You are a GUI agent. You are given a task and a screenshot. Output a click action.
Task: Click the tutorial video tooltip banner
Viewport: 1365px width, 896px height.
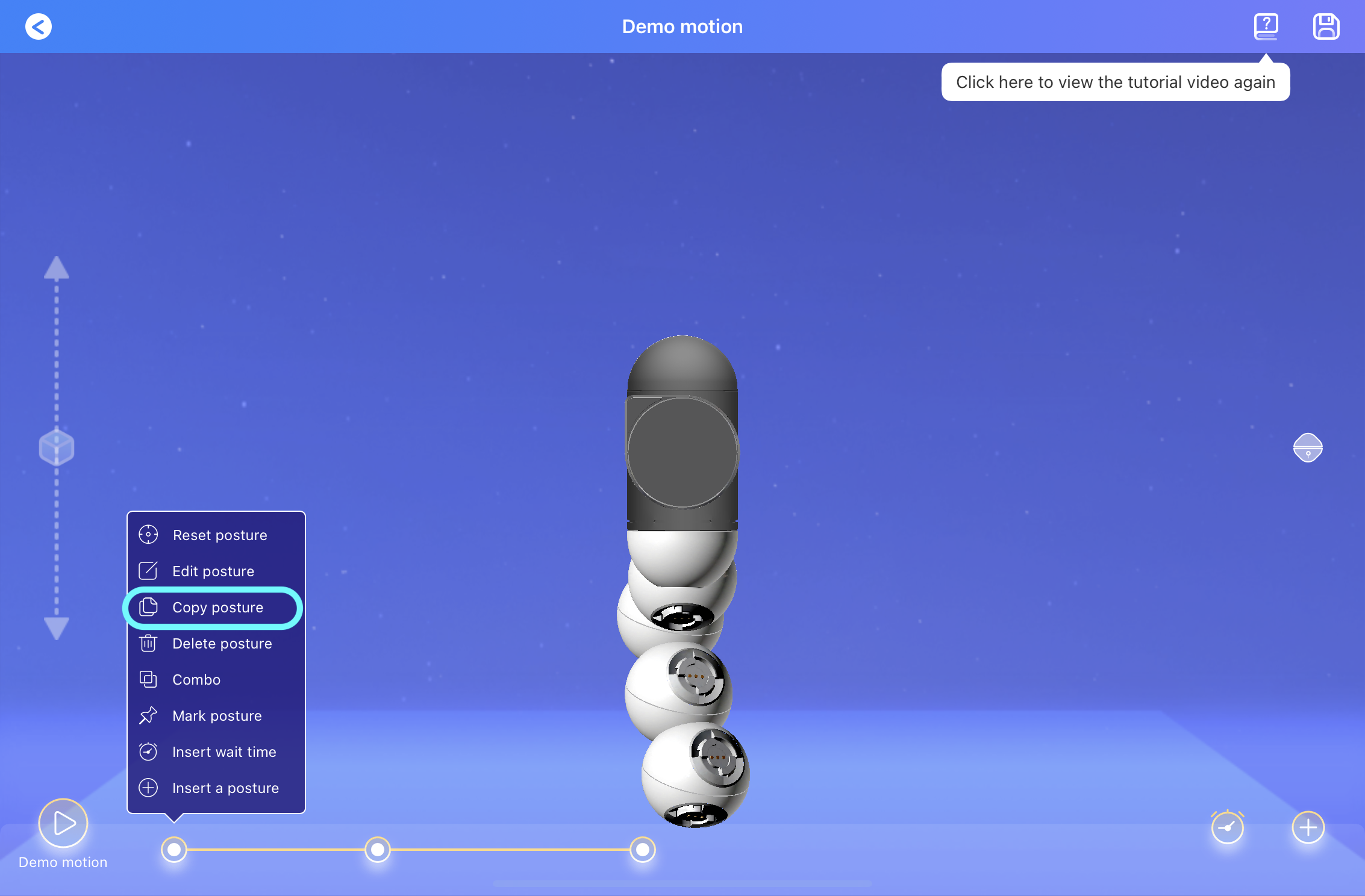pyautogui.click(x=1115, y=82)
